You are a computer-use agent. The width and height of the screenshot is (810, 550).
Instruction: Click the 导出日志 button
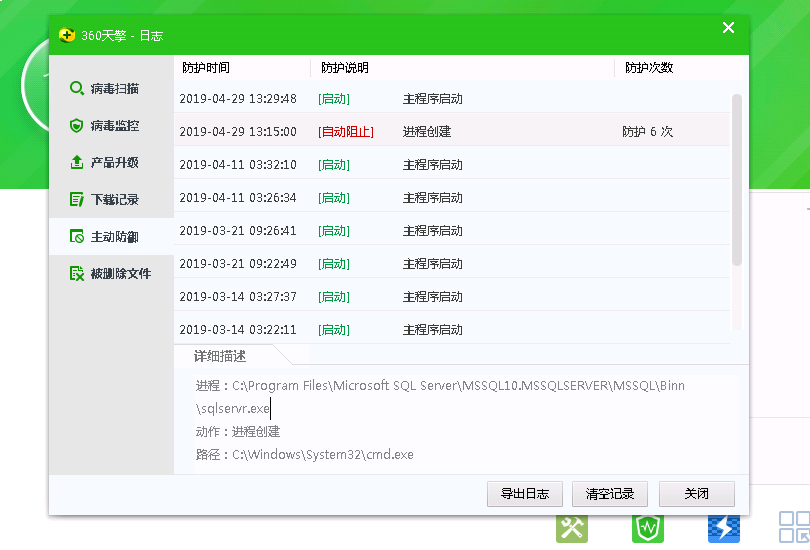point(524,494)
